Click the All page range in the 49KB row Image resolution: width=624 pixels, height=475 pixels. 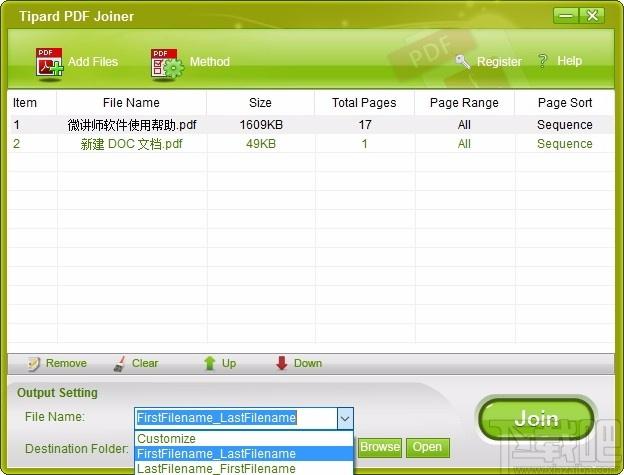[x=464, y=144]
